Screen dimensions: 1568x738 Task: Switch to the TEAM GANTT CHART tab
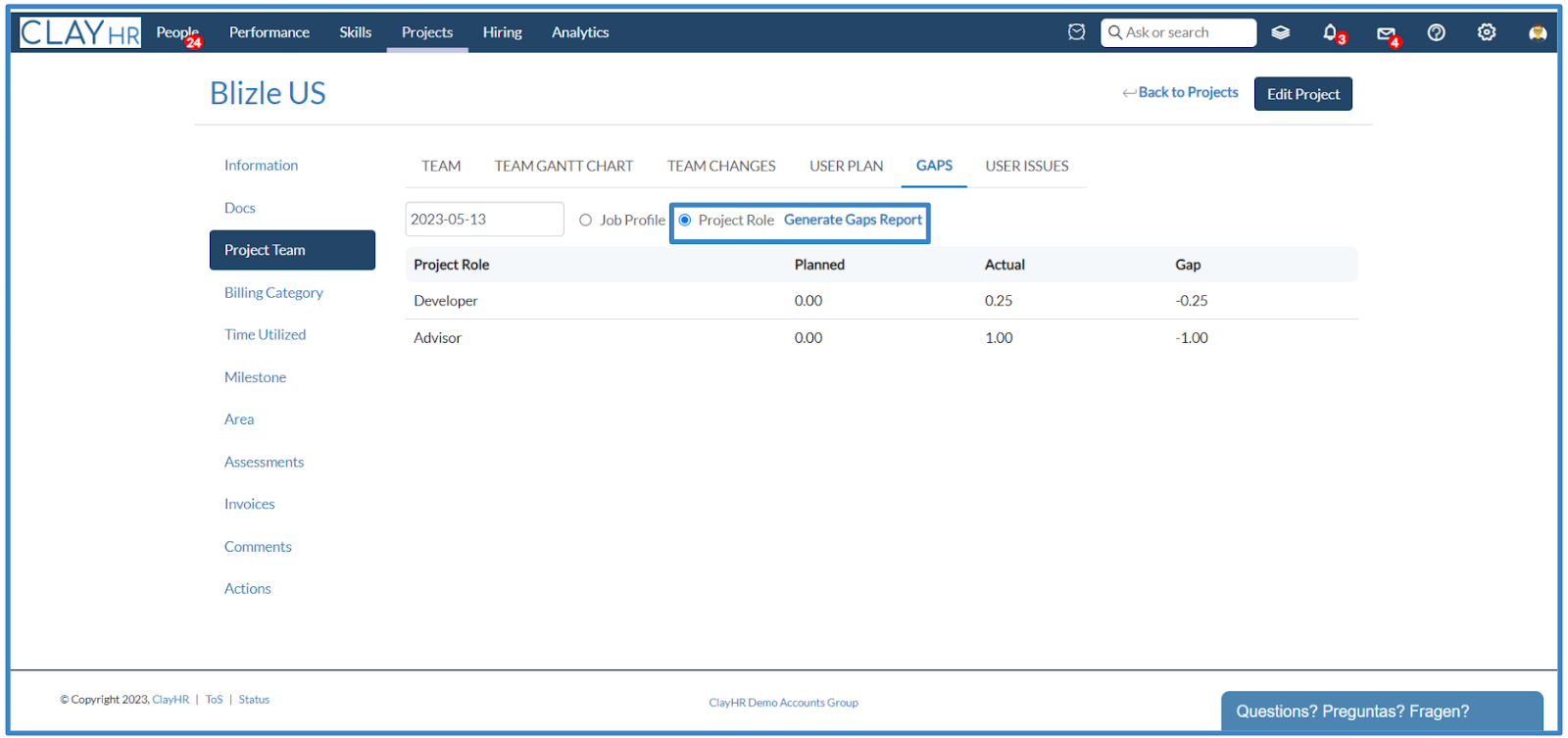click(x=563, y=166)
